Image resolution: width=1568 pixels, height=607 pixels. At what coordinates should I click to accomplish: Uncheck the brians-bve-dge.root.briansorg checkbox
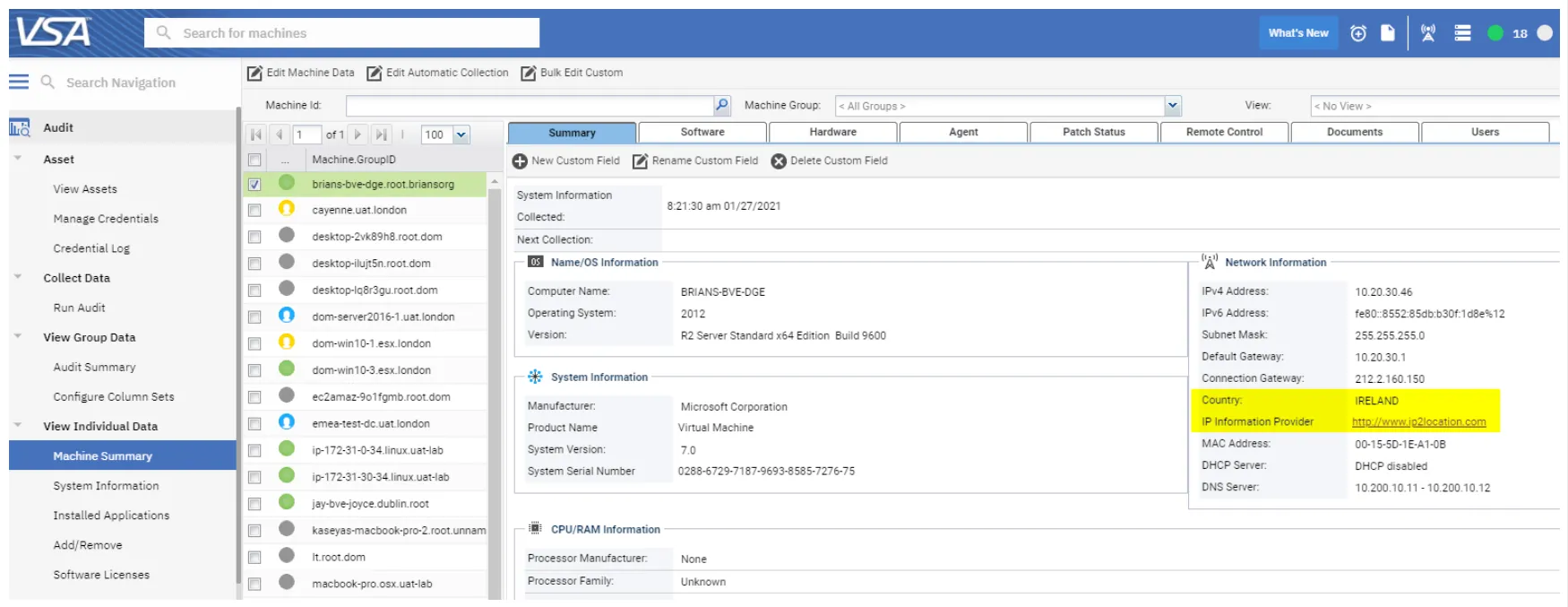(254, 185)
